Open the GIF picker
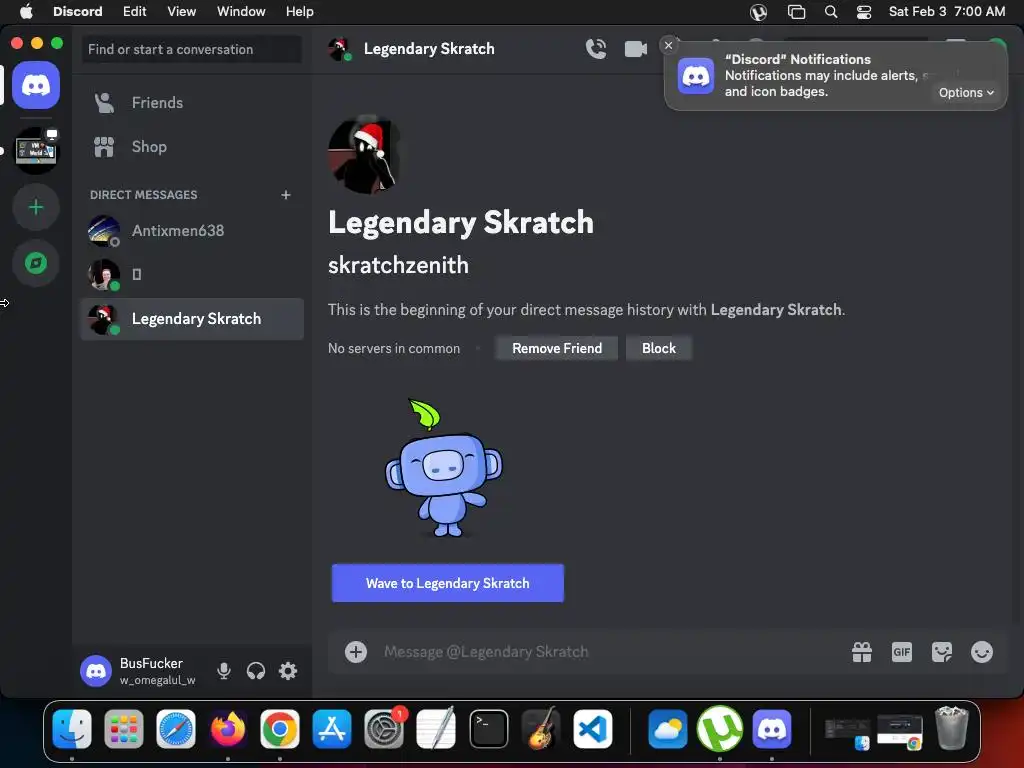The image size is (1024, 768). (901, 652)
